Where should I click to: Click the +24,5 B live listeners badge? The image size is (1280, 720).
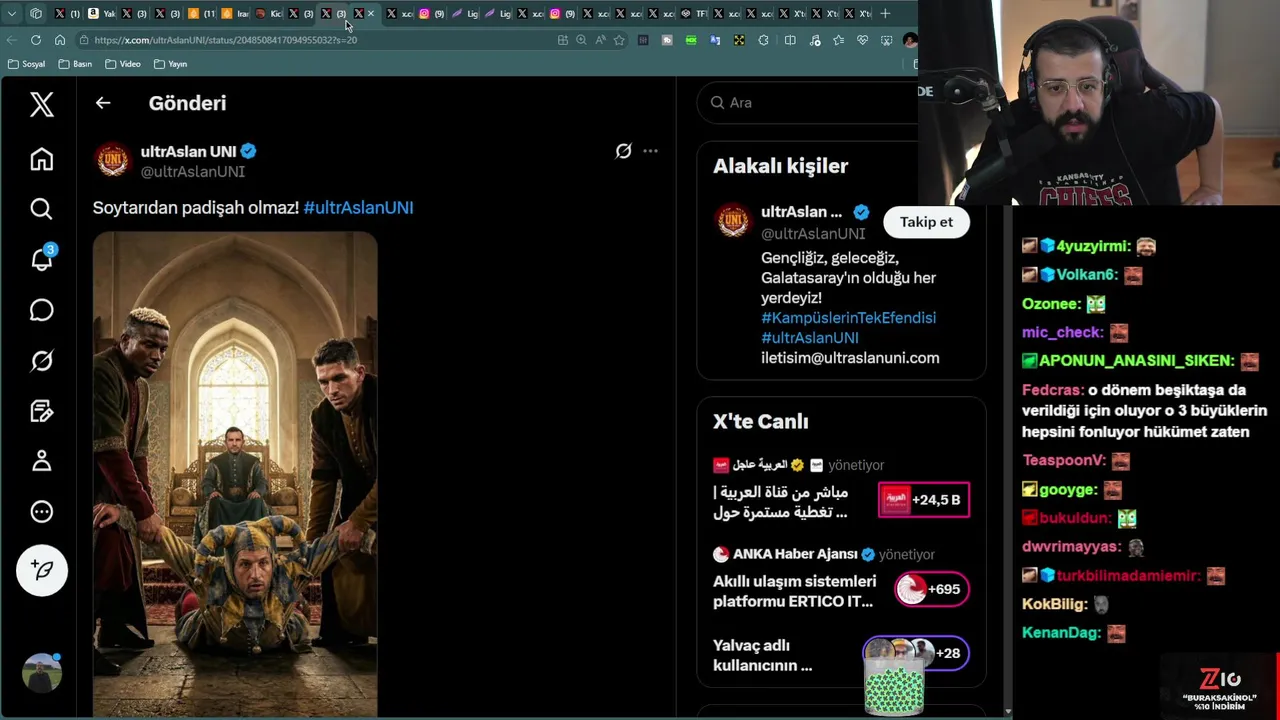point(923,500)
